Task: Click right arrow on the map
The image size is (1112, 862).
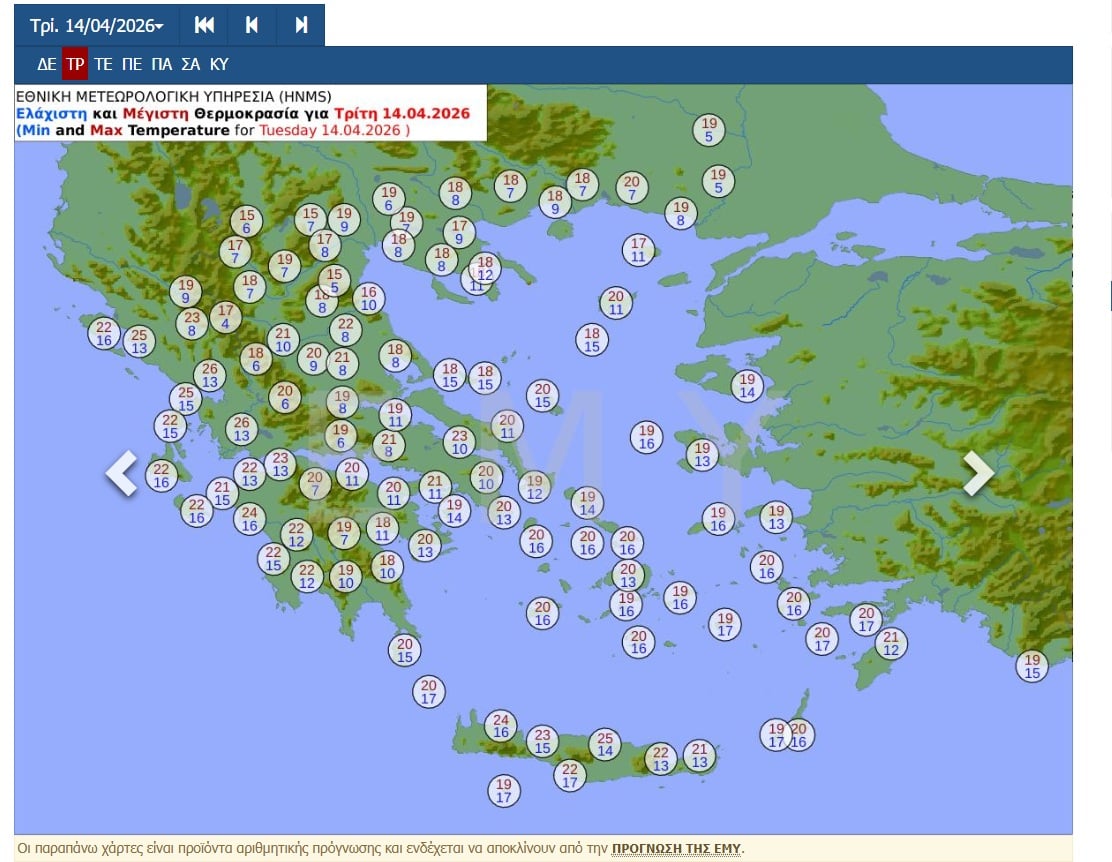Action: click(977, 473)
